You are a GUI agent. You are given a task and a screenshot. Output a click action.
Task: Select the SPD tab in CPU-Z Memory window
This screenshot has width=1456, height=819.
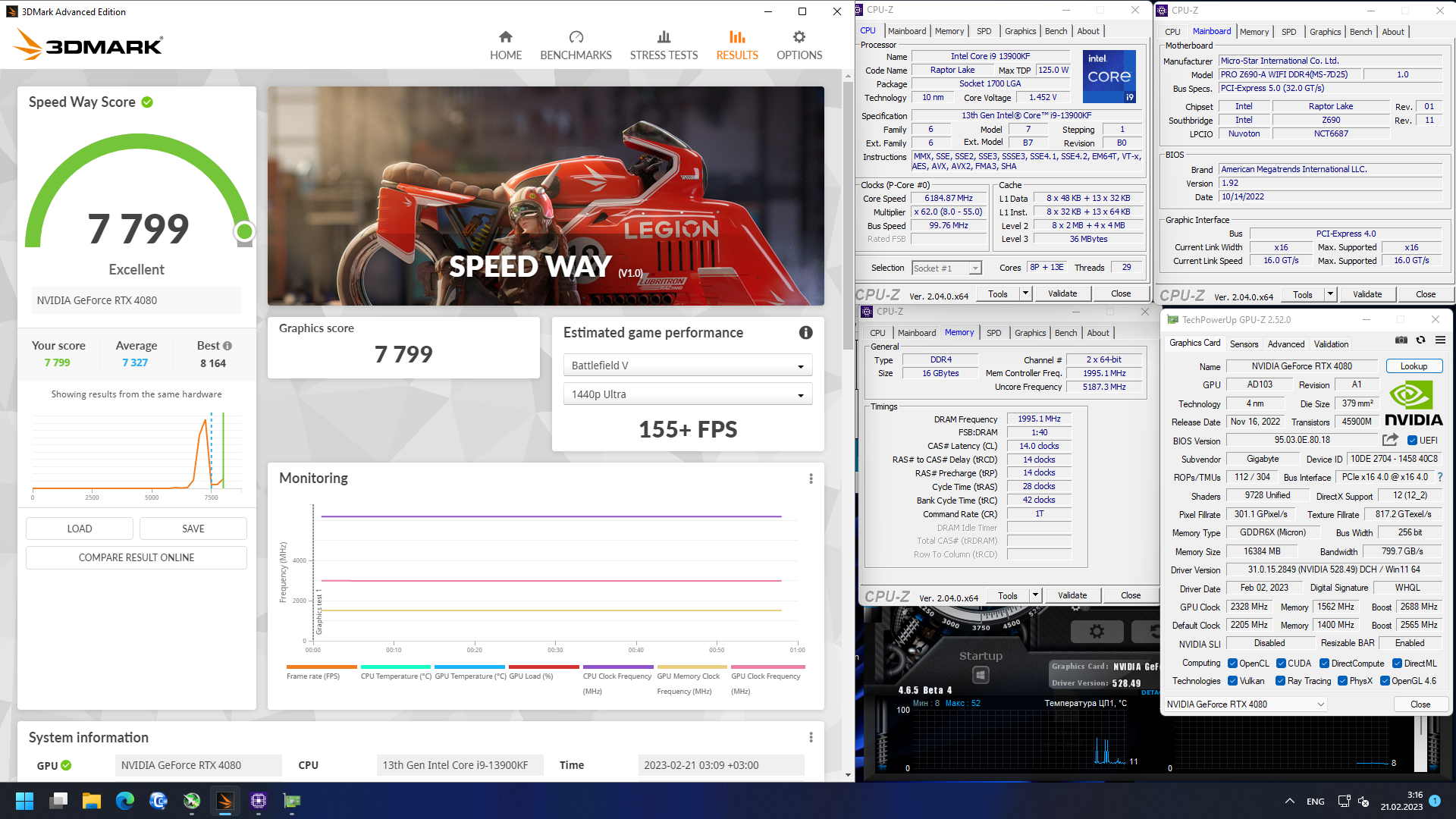coord(993,333)
